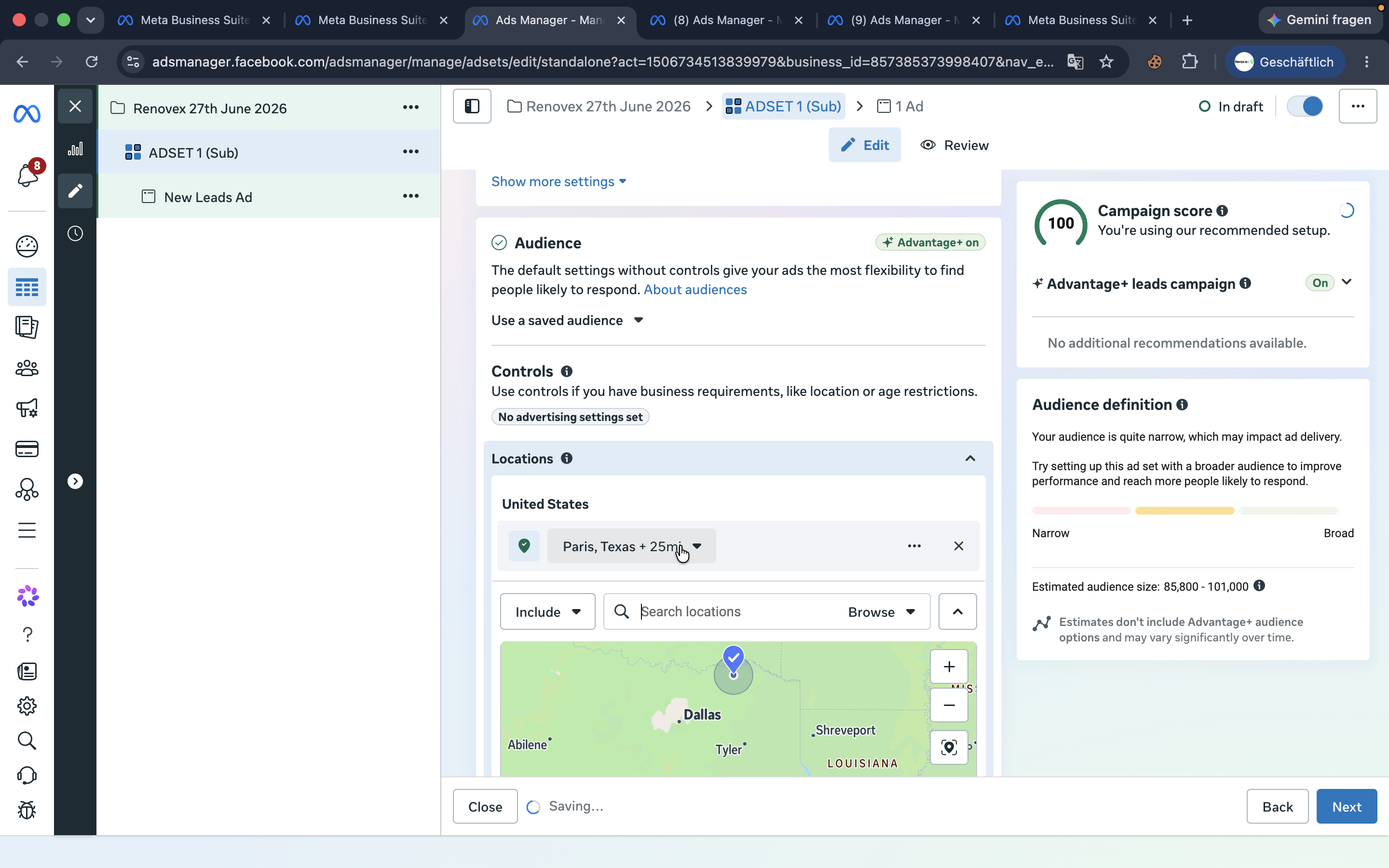The width and height of the screenshot is (1389, 868).
Task: Open the Browse locations dropdown
Action: pos(881,612)
